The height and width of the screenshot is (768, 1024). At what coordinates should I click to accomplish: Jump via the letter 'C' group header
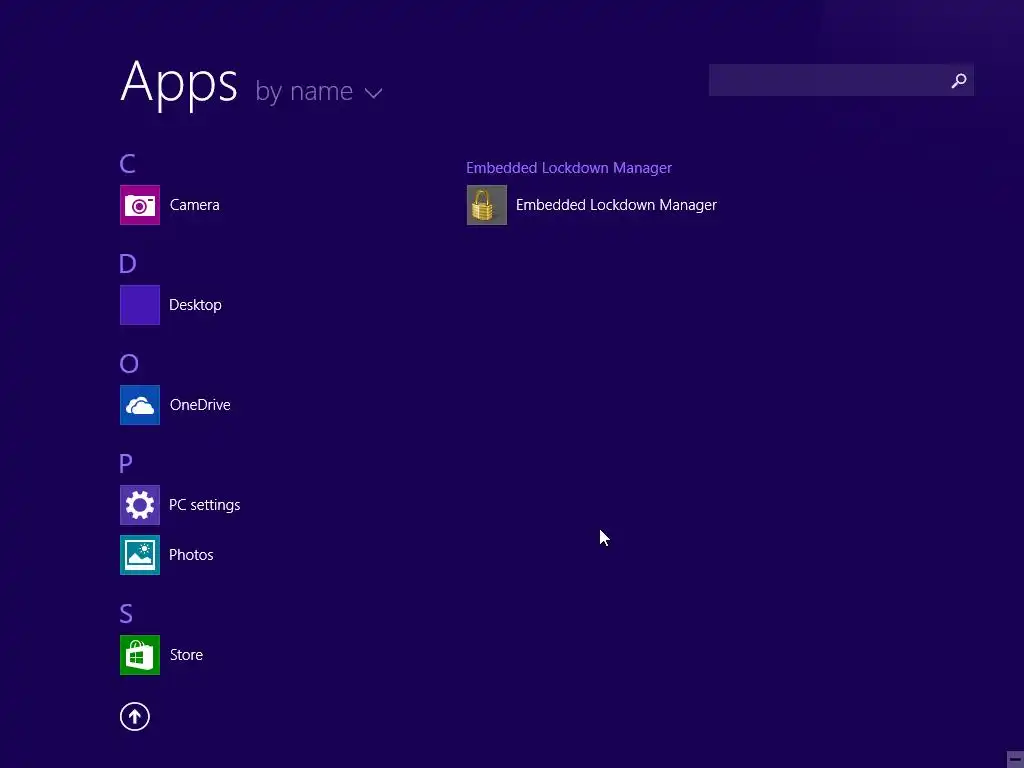point(127,163)
